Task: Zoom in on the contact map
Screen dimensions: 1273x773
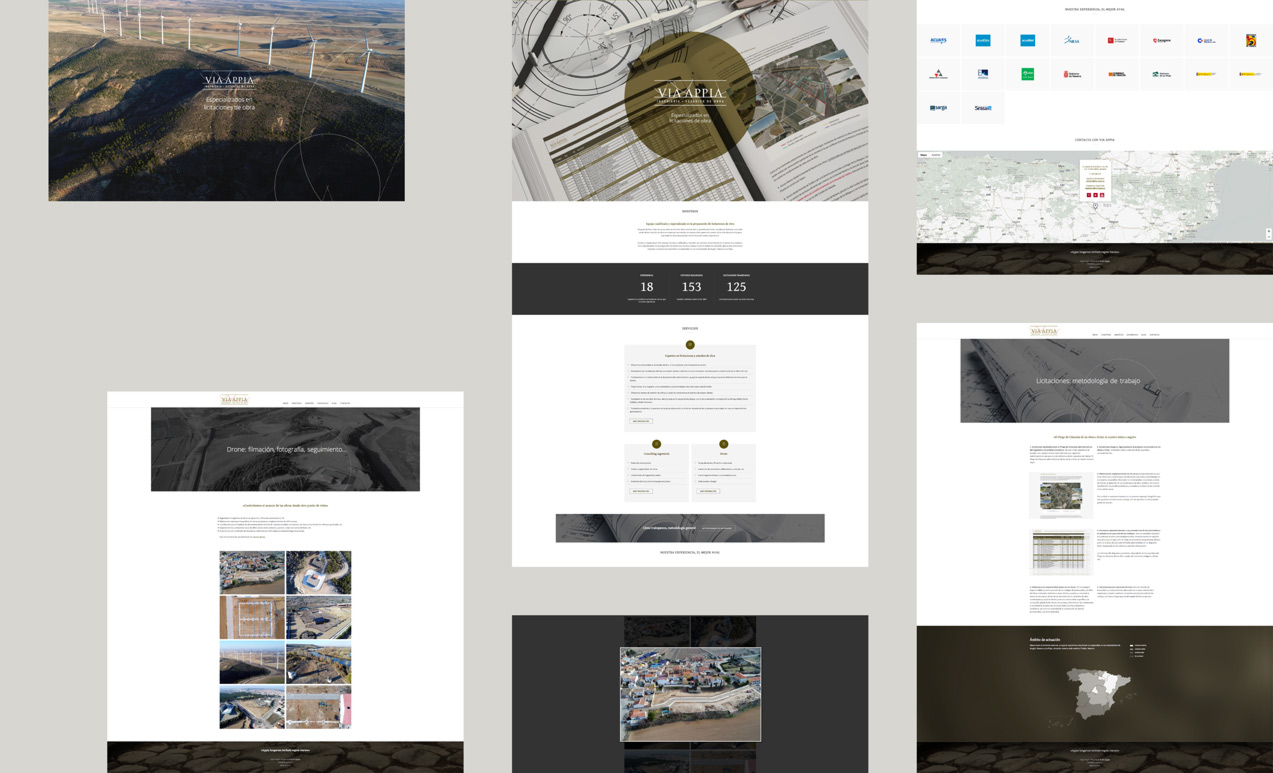Action: pyautogui.click(x=1268, y=231)
